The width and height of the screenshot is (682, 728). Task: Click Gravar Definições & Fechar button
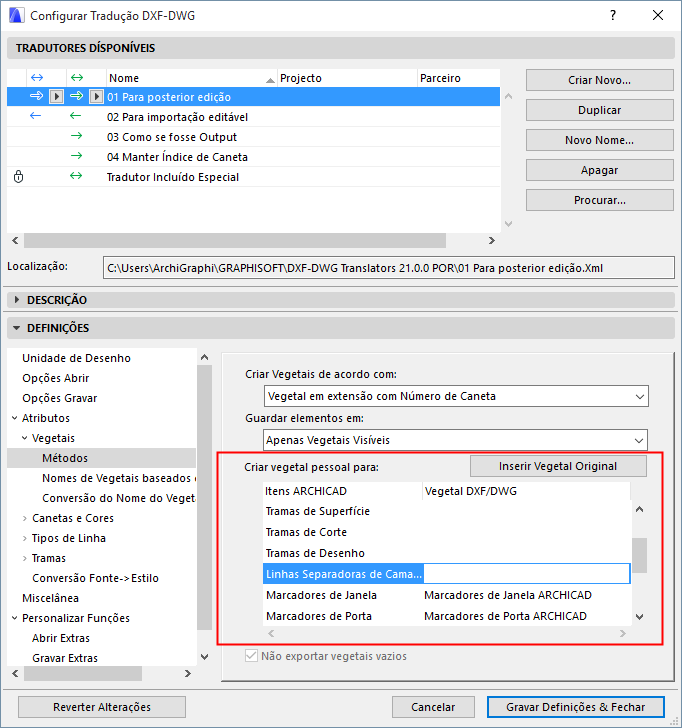click(576, 707)
